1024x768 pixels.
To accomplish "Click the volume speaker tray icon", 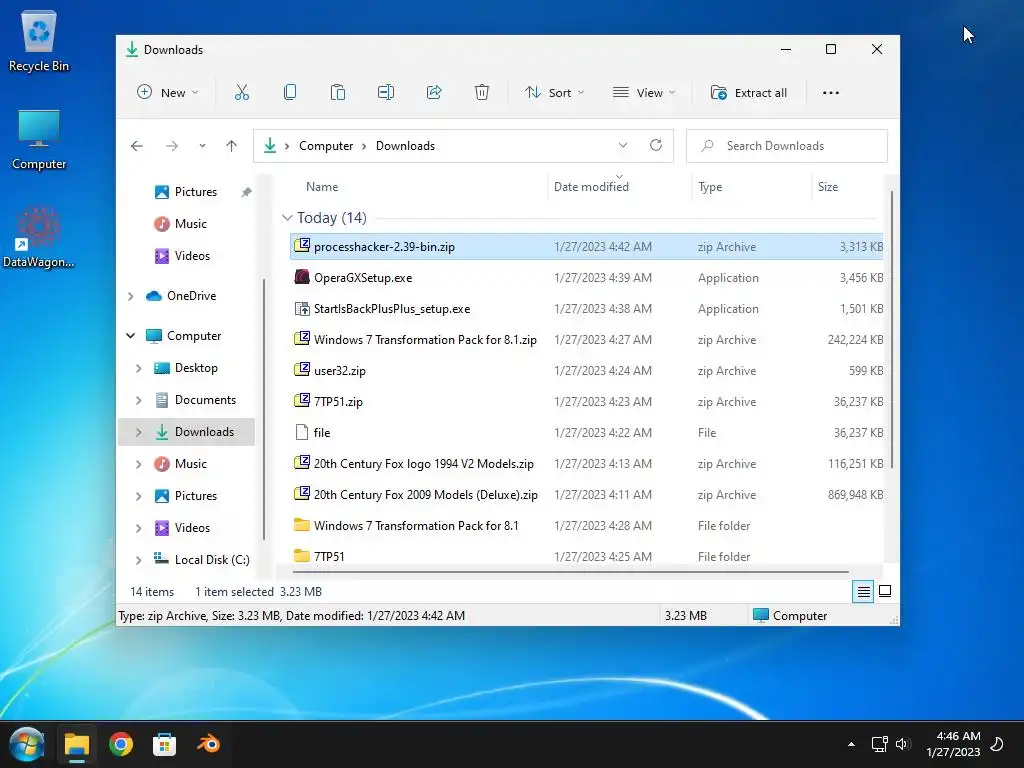I will [x=903, y=744].
